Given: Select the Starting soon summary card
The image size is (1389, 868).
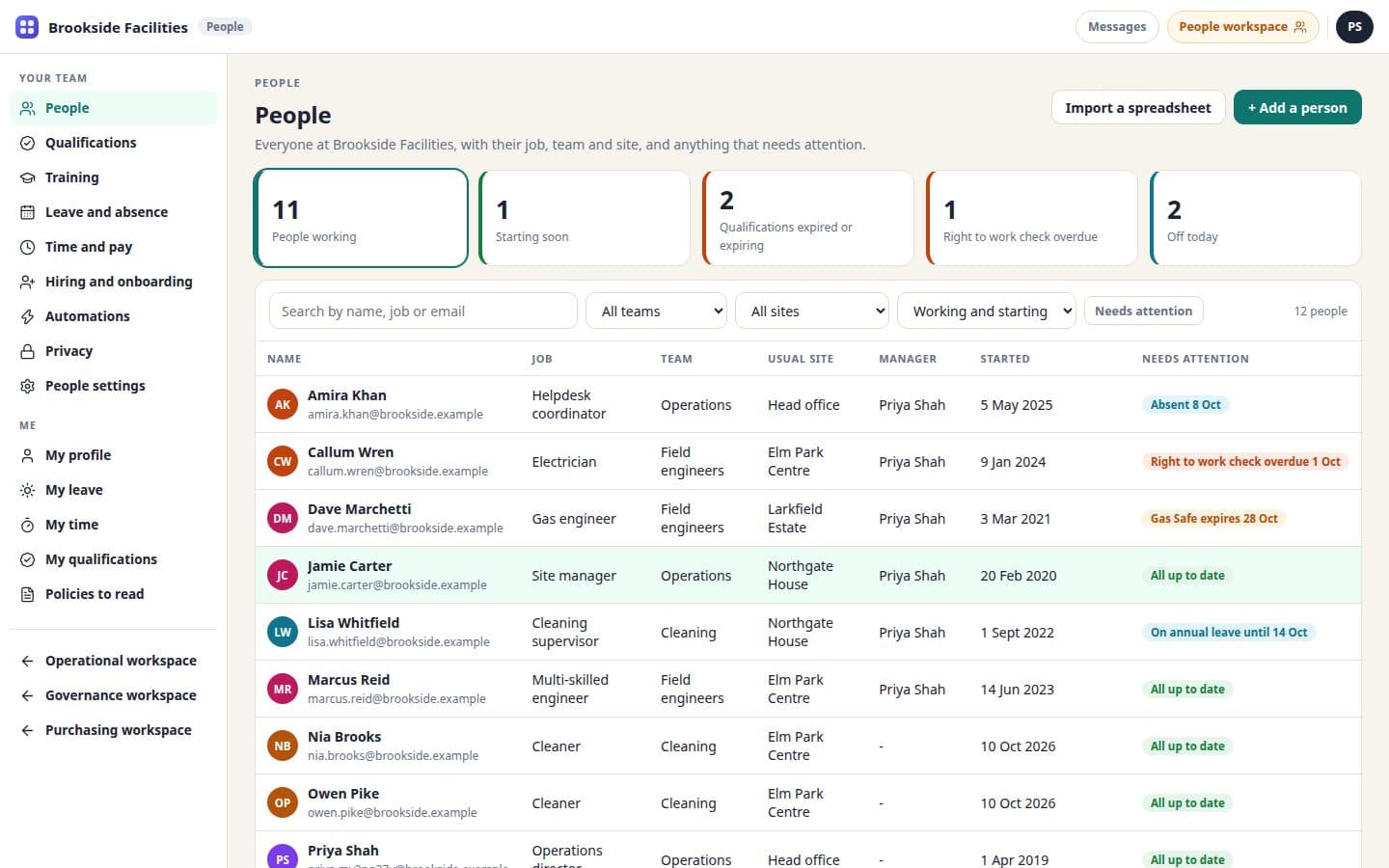Looking at the screenshot, I should pyautogui.click(x=585, y=218).
